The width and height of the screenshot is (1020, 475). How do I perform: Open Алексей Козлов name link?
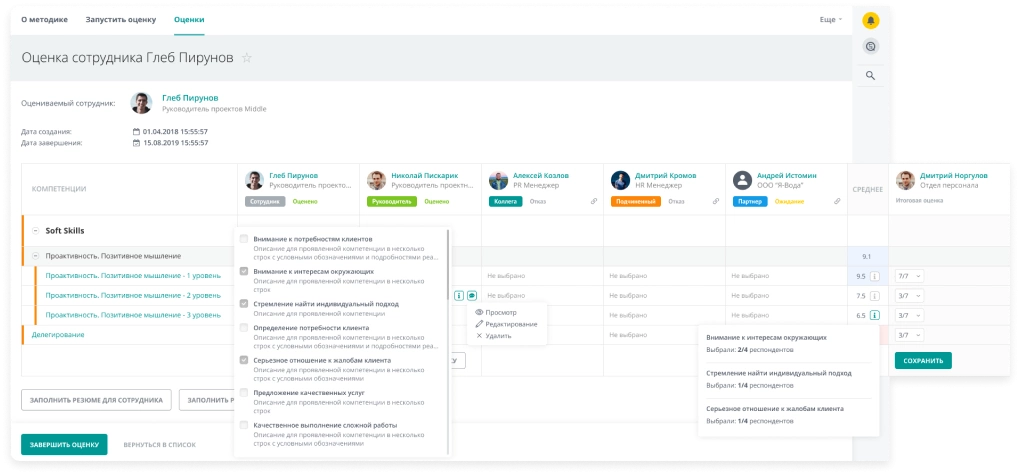541,176
